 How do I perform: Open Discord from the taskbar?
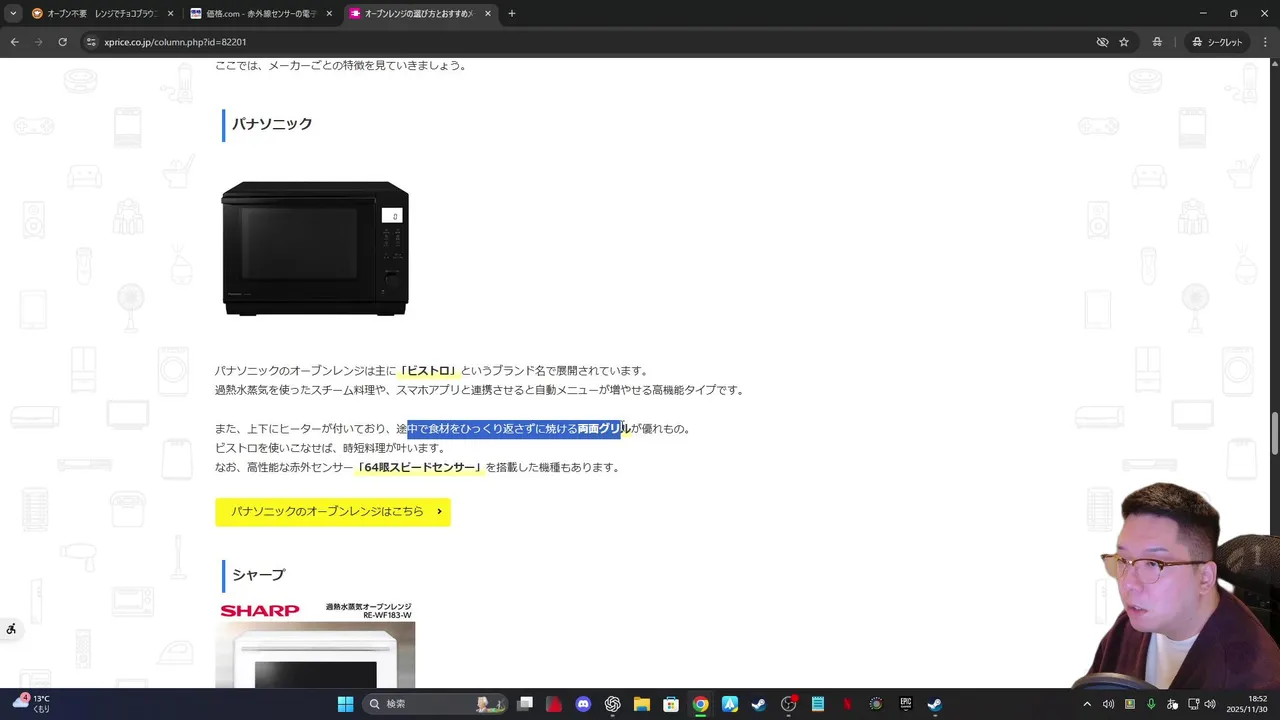pyautogui.click(x=583, y=704)
